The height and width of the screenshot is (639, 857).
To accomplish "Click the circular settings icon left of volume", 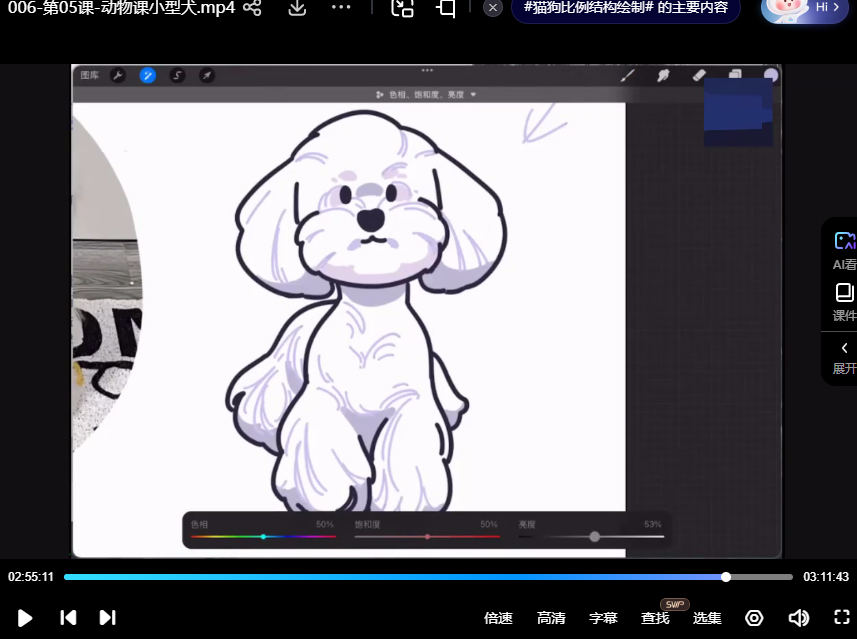I will (x=755, y=618).
